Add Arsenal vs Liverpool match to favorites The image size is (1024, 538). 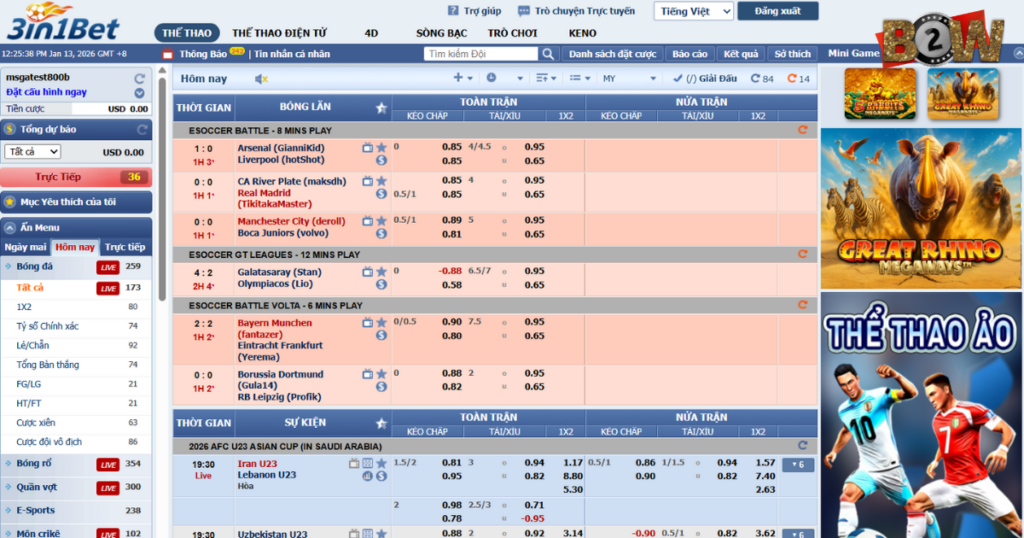[x=381, y=148]
